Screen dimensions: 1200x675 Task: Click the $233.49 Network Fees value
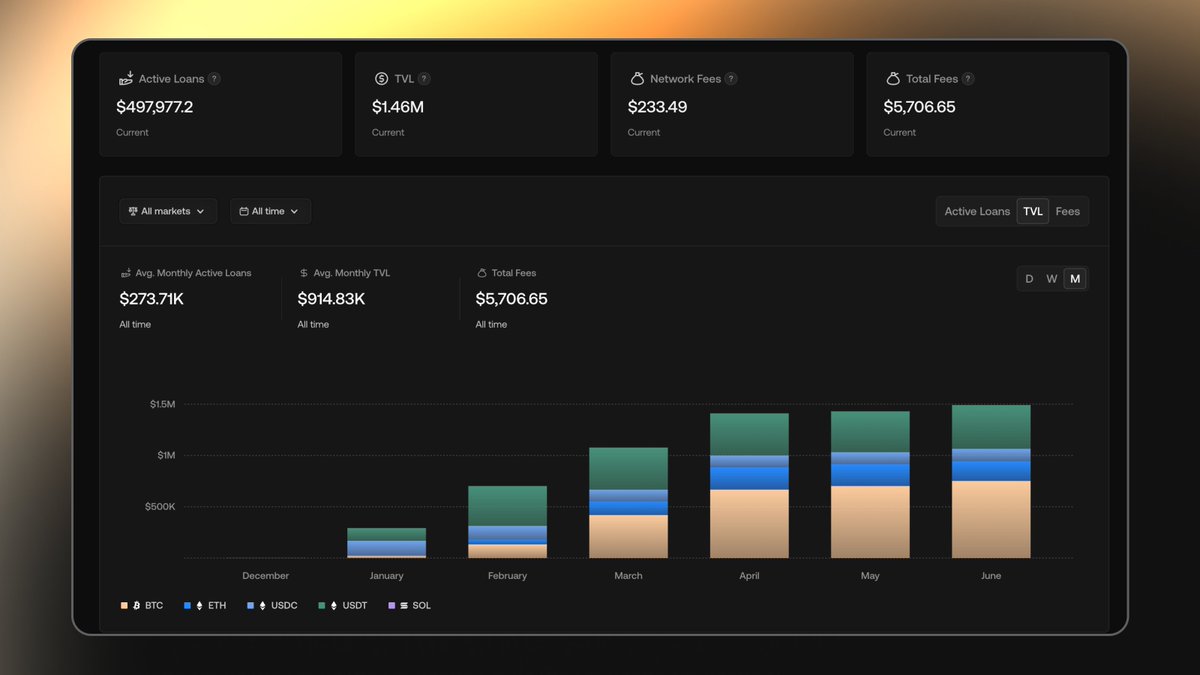(657, 106)
